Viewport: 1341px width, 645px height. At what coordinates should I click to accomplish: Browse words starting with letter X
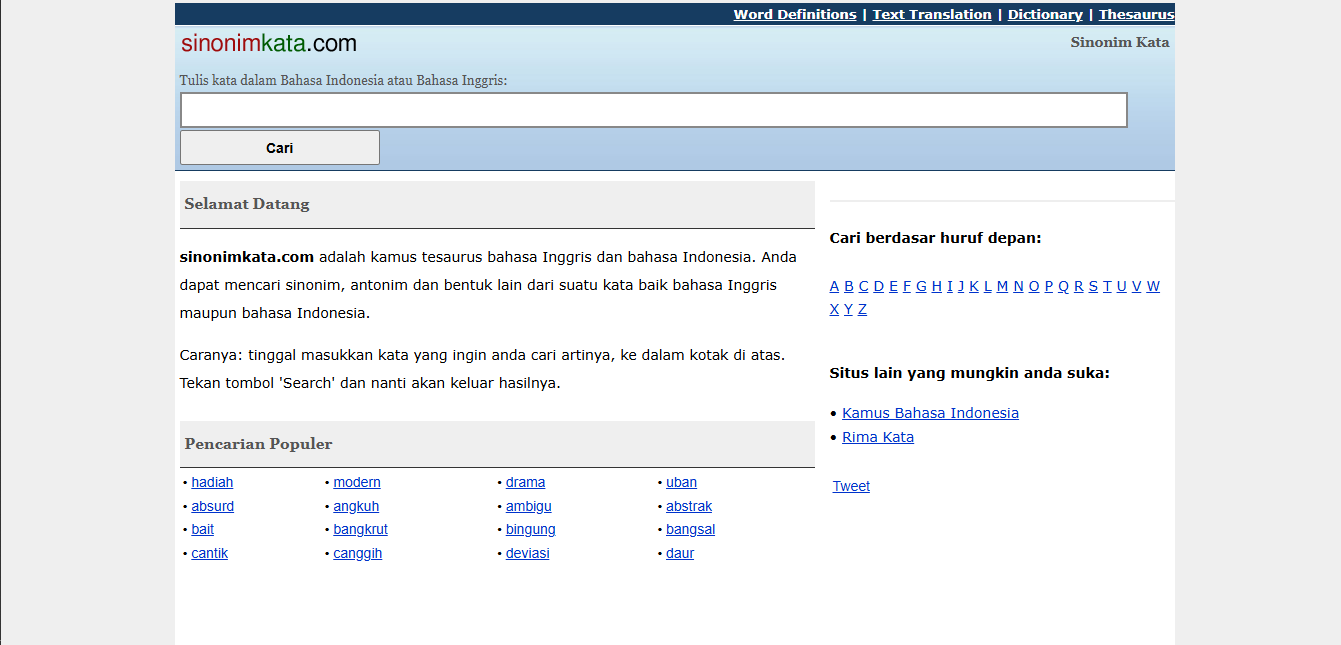click(x=834, y=309)
